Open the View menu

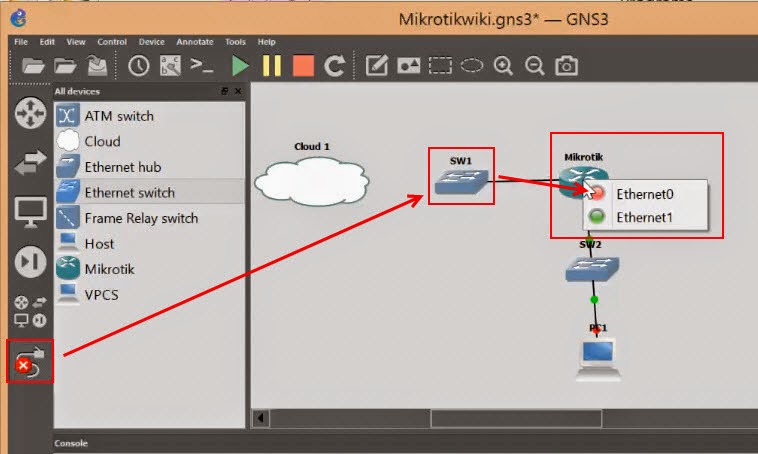pyautogui.click(x=76, y=42)
